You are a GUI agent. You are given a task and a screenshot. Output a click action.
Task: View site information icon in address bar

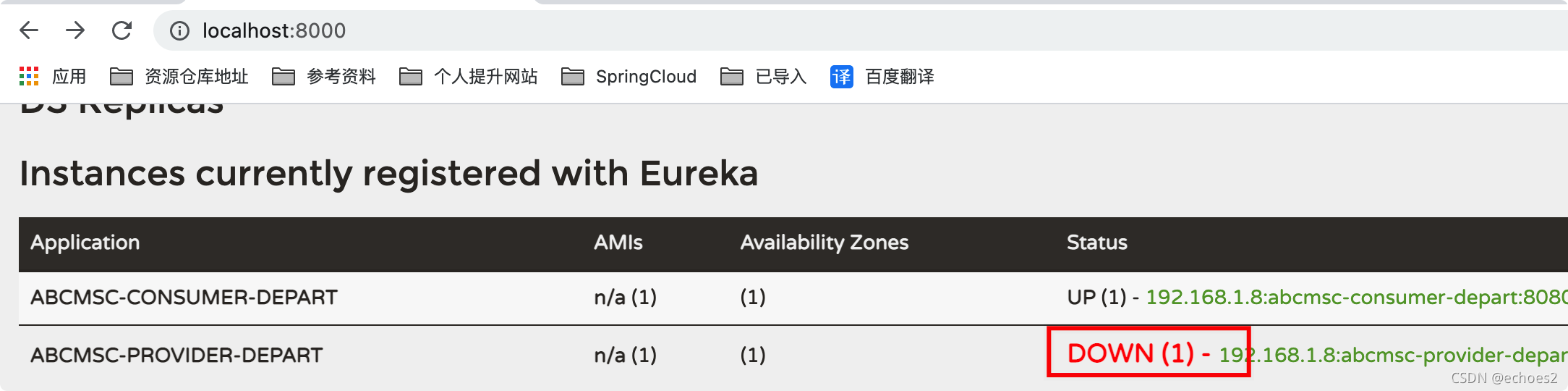[x=179, y=30]
